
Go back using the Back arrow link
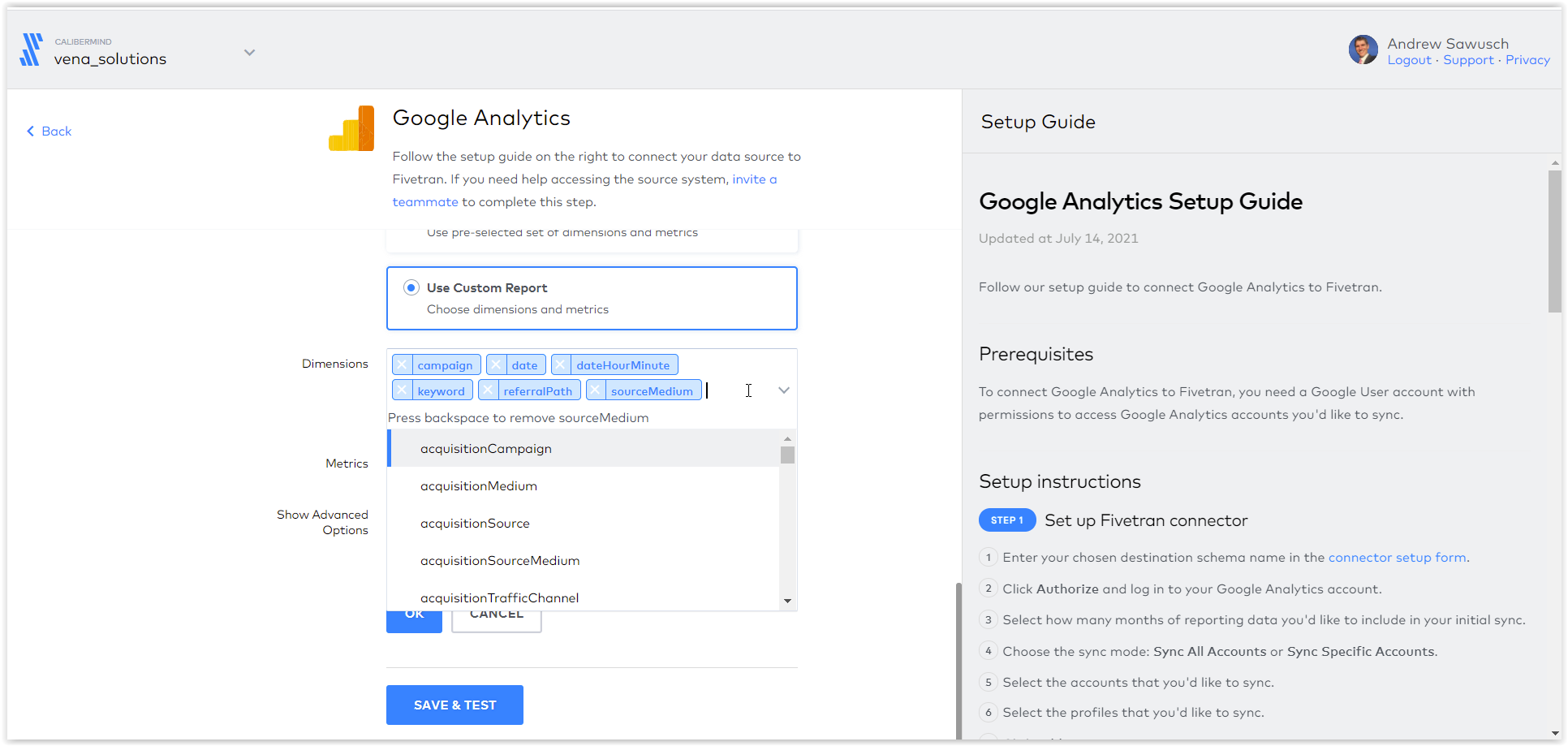[49, 131]
